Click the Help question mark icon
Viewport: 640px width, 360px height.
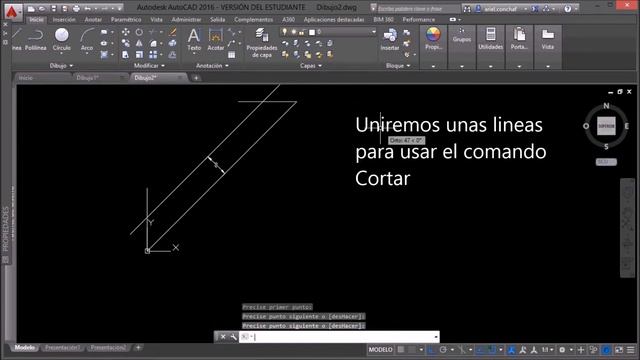click(568, 9)
